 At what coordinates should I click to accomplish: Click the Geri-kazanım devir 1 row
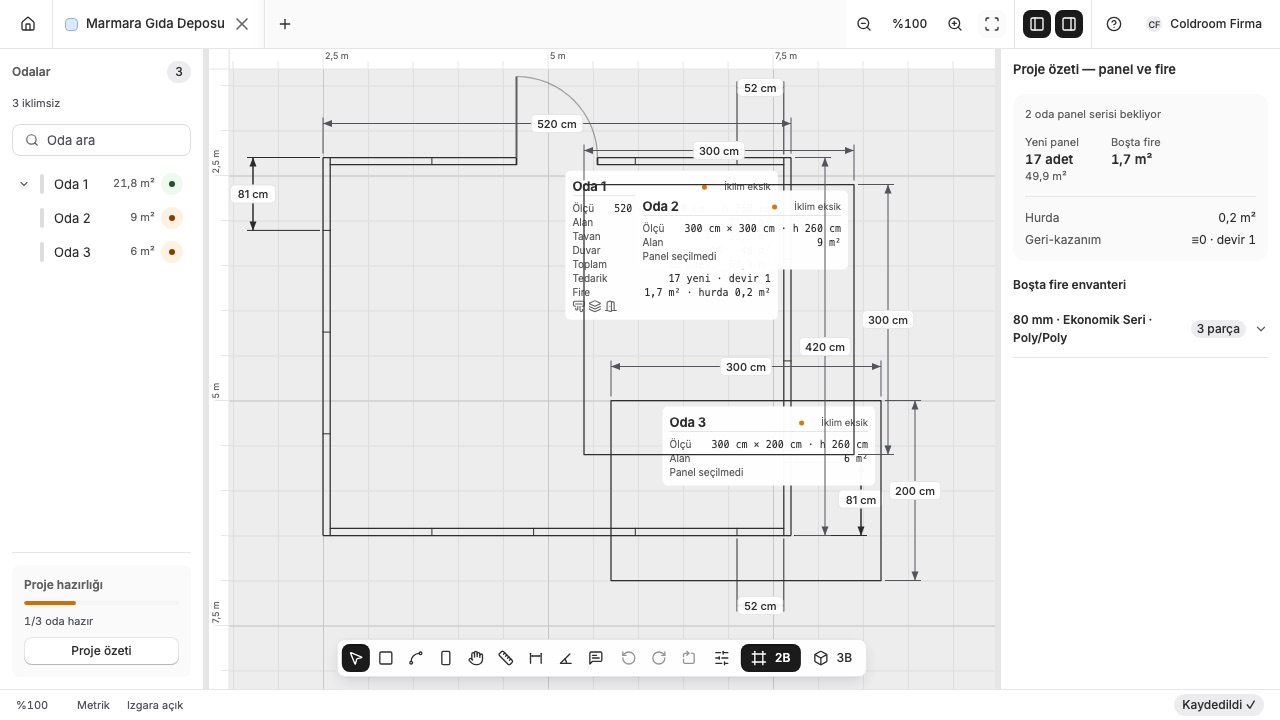[x=1140, y=239]
